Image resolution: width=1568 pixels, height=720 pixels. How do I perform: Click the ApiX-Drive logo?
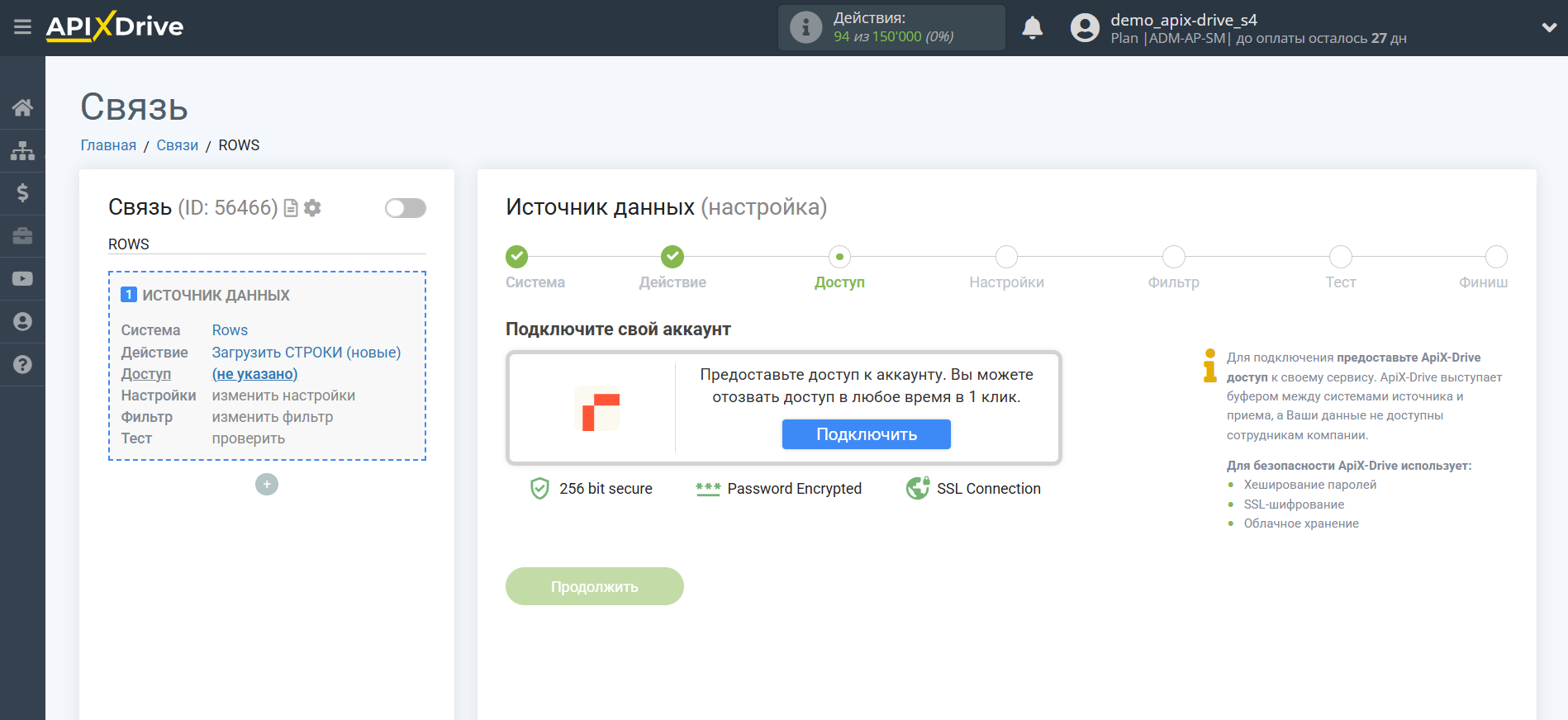click(x=115, y=26)
